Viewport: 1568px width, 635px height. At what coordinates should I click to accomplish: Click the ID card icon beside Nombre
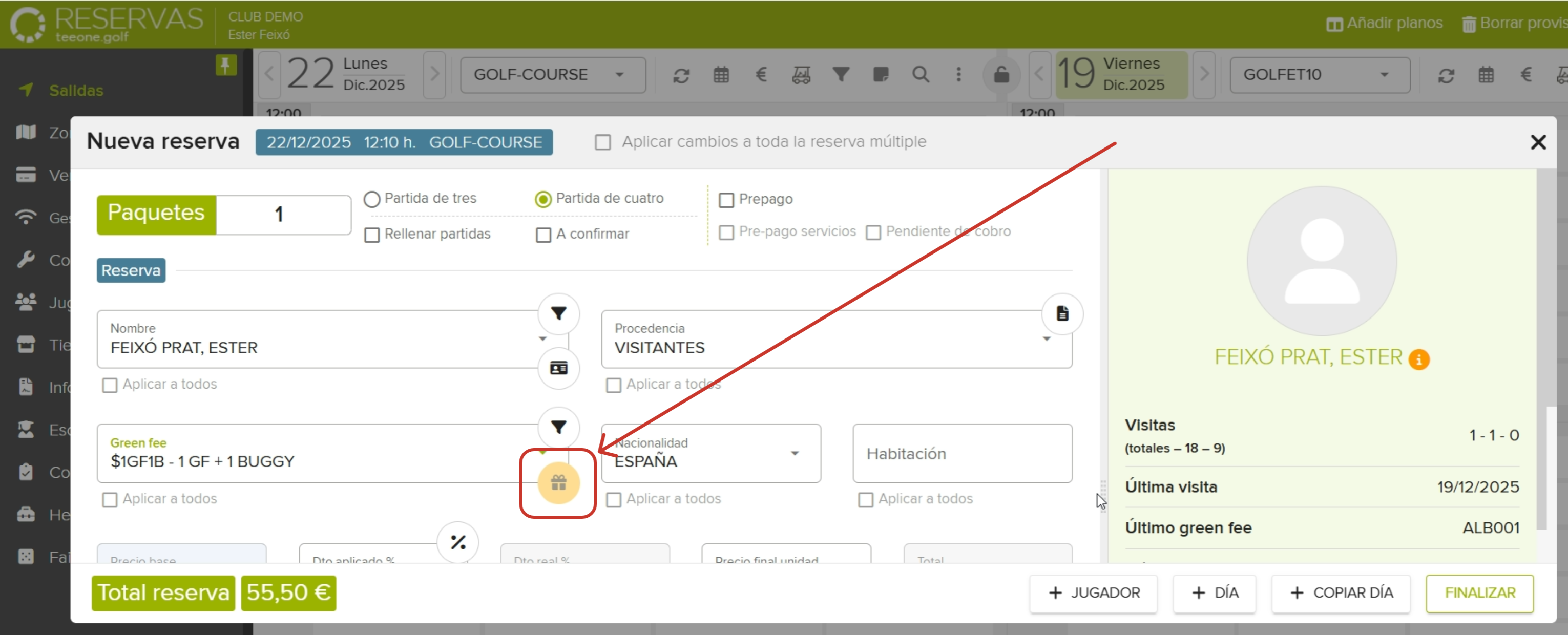(x=558, y=369)
